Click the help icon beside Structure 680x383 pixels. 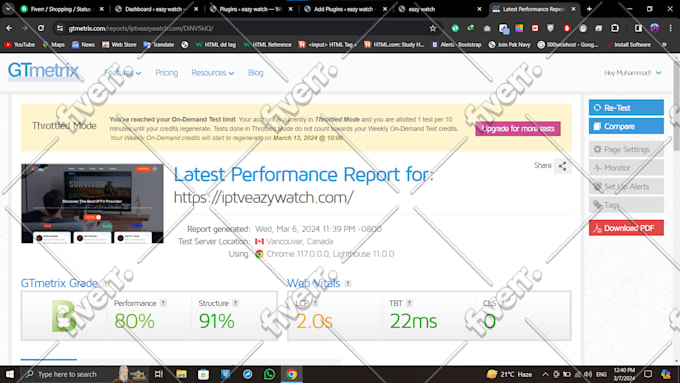235,303
